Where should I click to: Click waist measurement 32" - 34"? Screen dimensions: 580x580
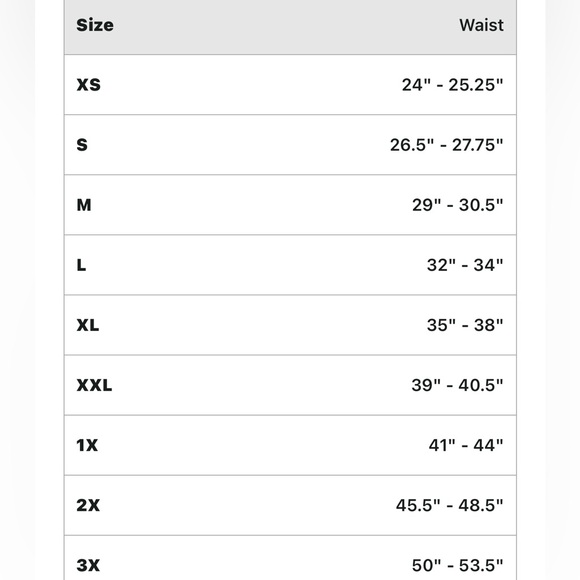[465, 265]
